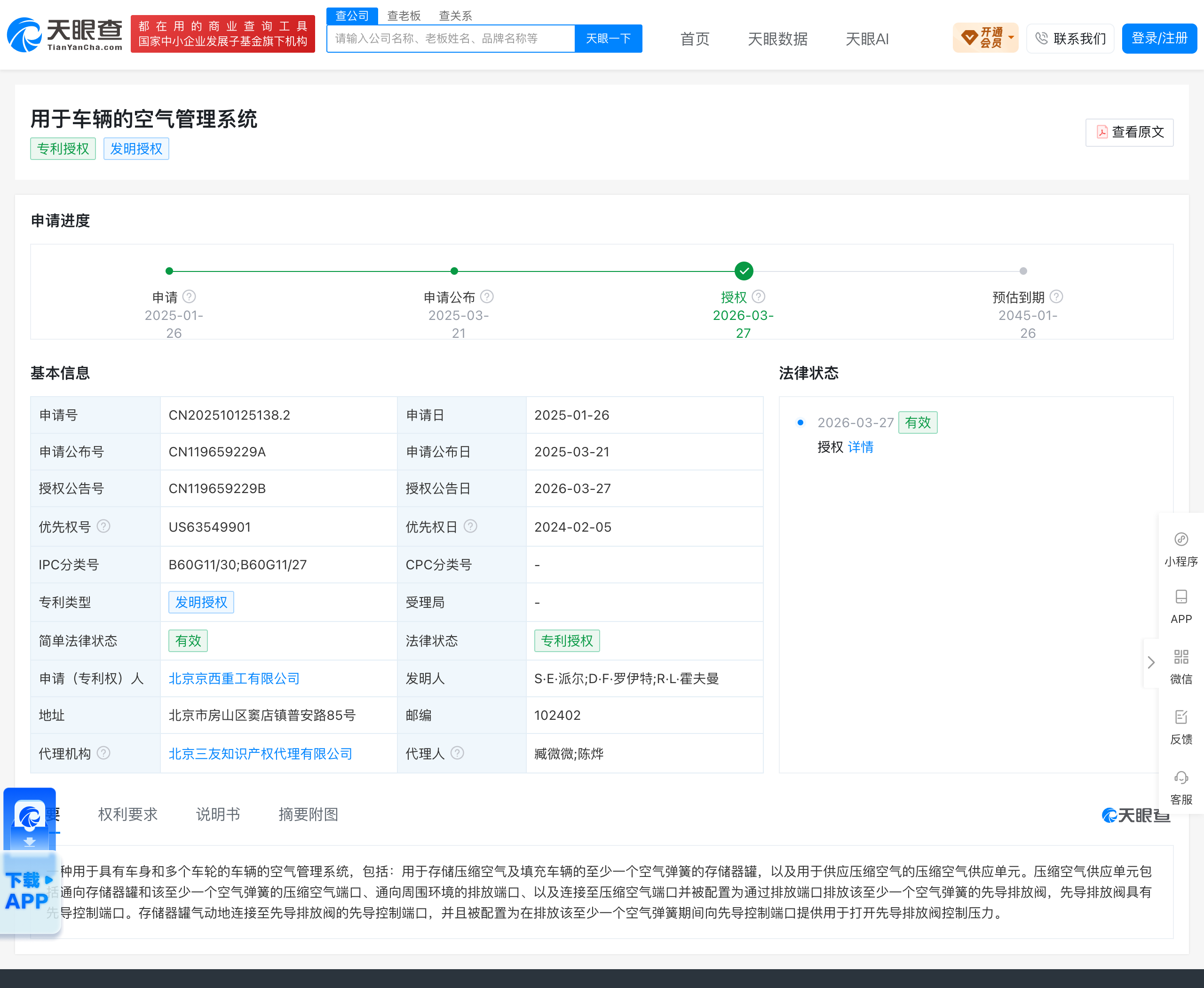Click help icon beside 优先权日
The height and width of the screenshot is (988, 1204).
click(471, 526)
